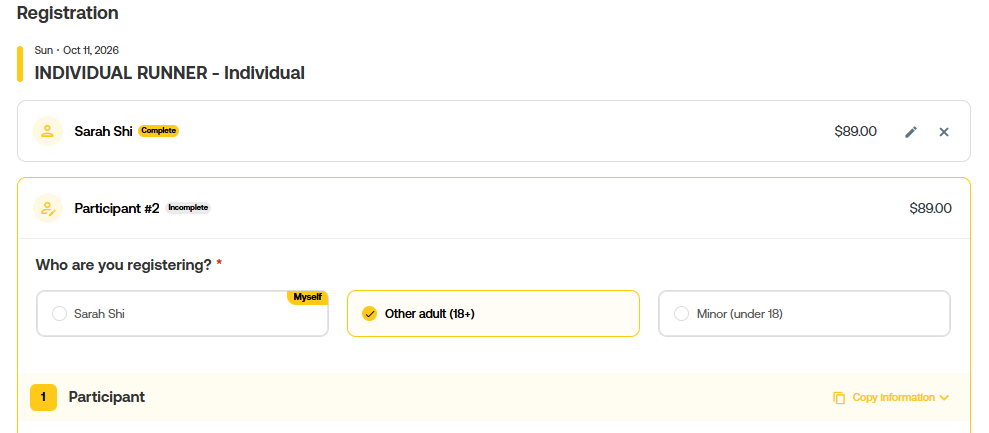Image resolution: width=989 pixels, height=433 pixels.
Task: Click the yellow Myself badge
Action: tap(307, 297)
